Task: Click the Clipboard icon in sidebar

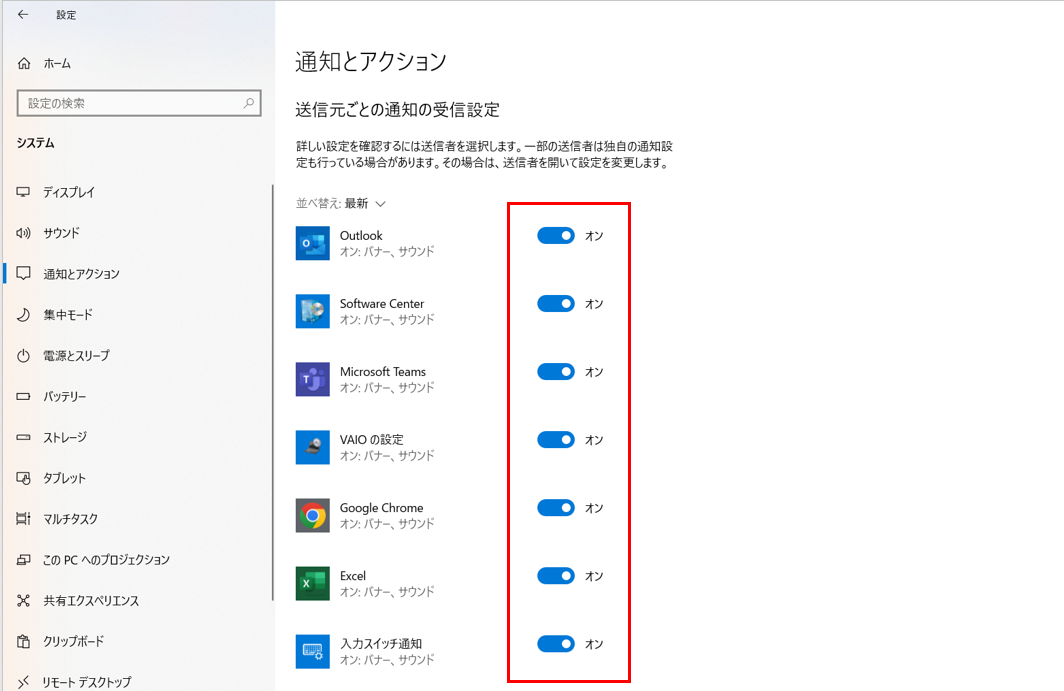Action: pos(23,641)
